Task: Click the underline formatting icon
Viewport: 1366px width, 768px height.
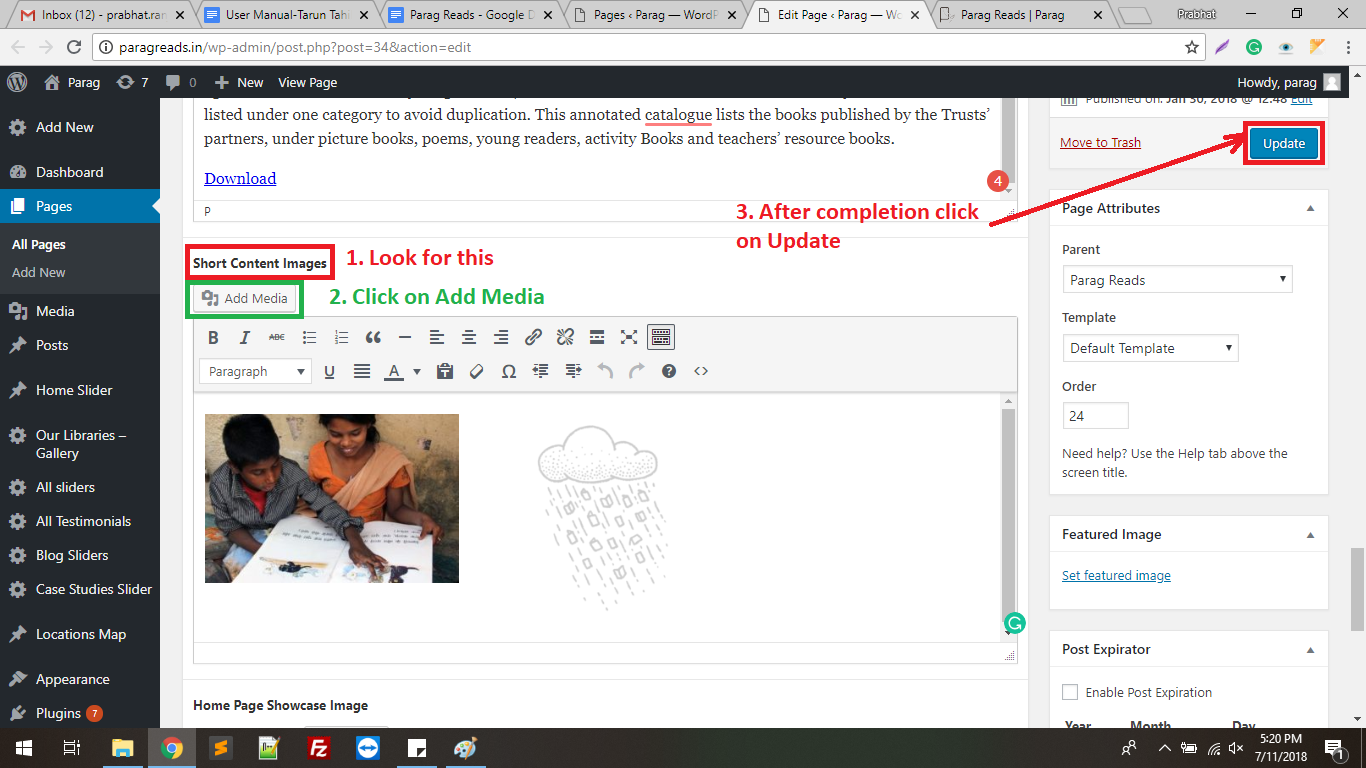Action: [329, 371]
